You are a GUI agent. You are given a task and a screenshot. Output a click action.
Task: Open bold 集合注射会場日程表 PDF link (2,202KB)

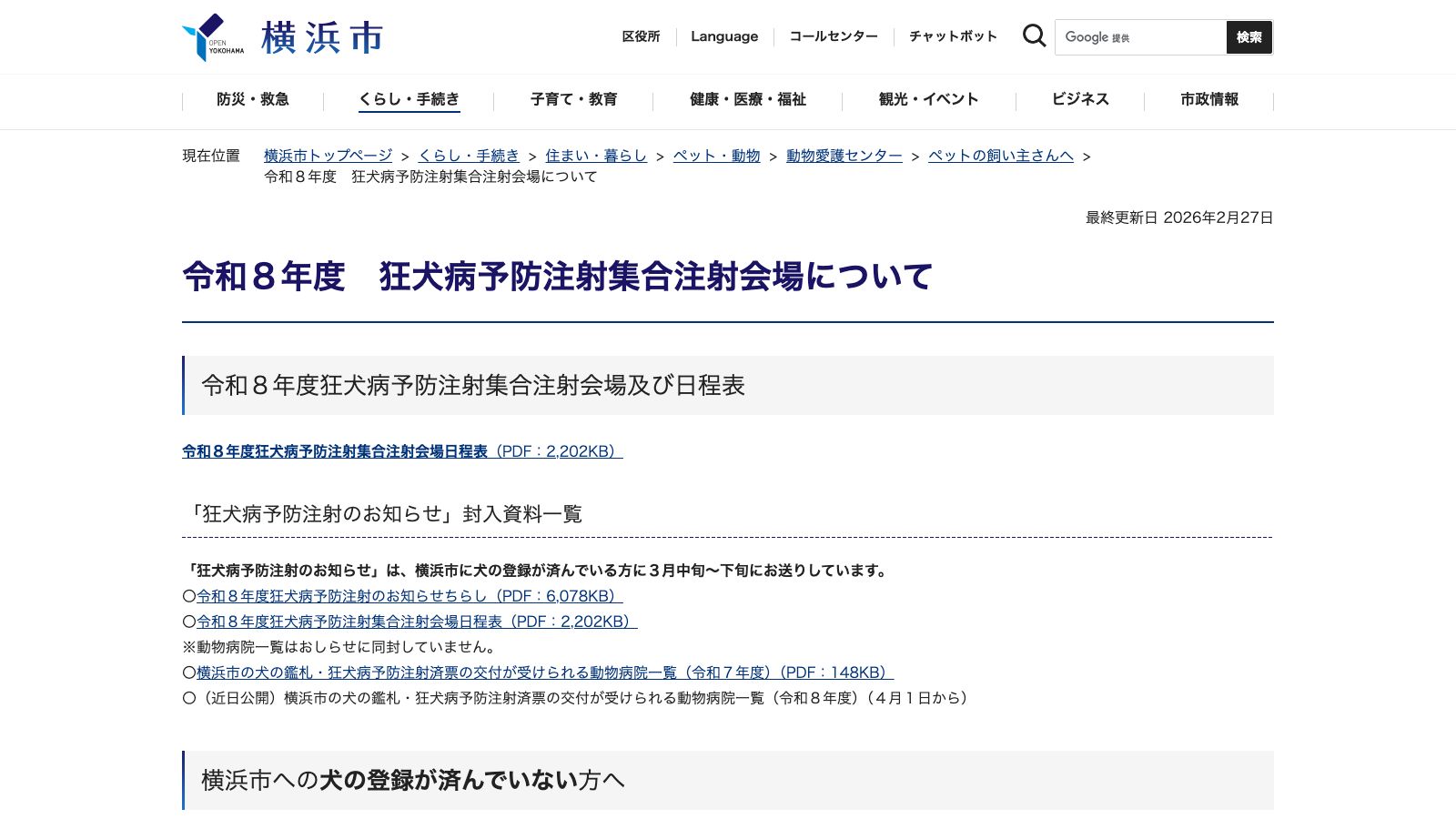coord(402,451)
